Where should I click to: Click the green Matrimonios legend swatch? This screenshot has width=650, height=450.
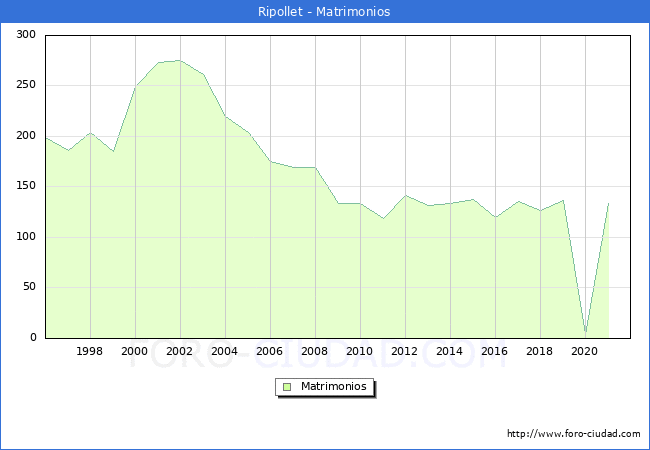pyautogui.click(x=287, y=387)
